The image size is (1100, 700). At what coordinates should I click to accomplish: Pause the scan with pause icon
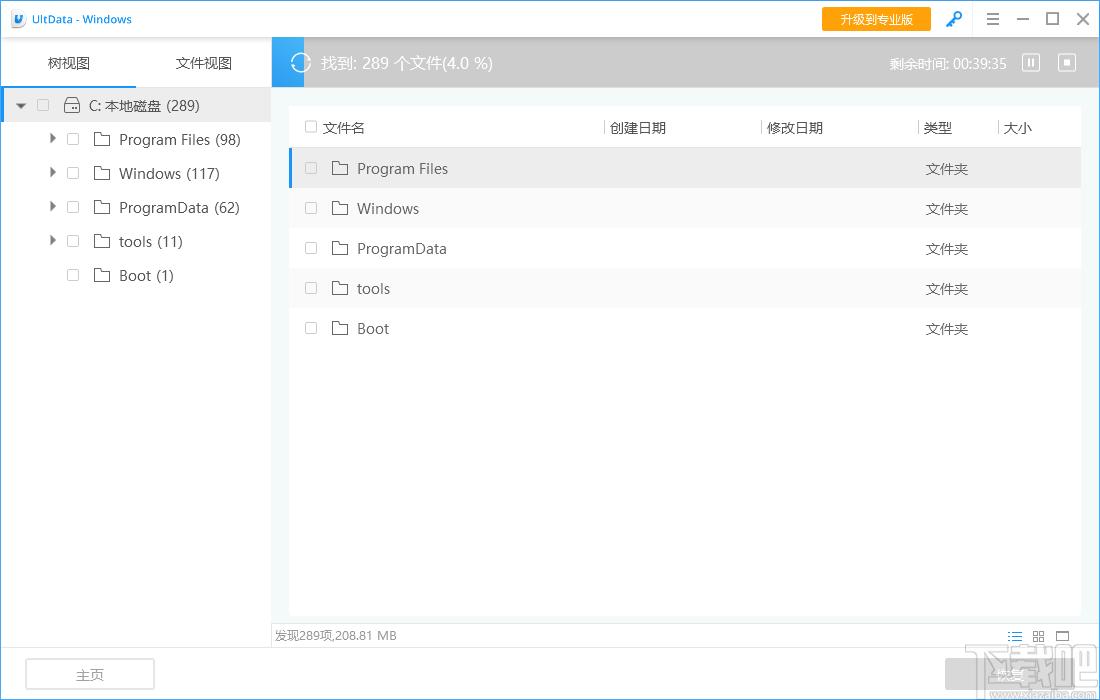pos(1031,62)
